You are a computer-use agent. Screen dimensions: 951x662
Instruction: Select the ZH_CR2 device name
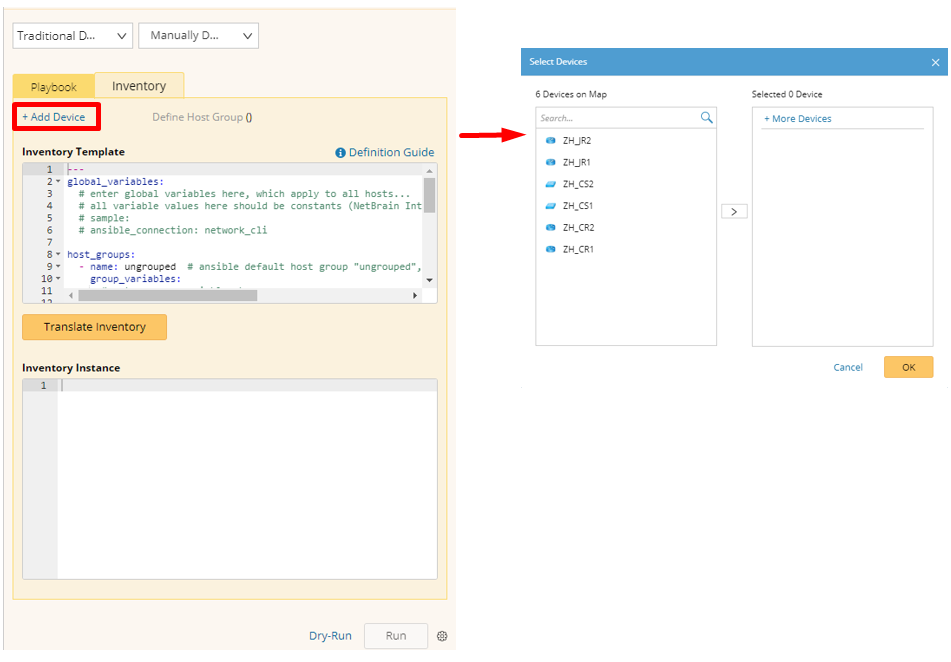(x=579, y=228)
